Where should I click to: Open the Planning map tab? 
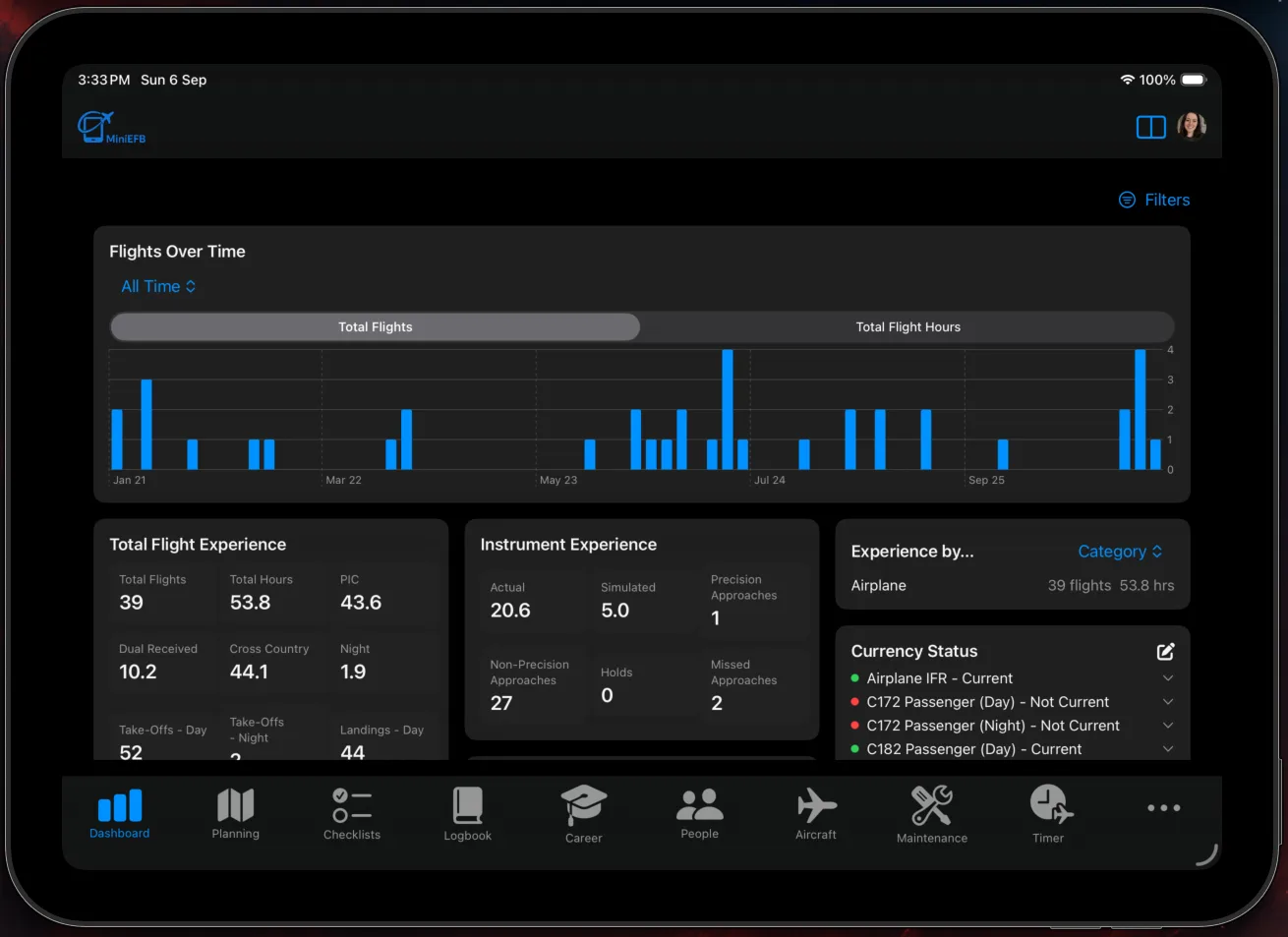pyautogui.click(x=236, y=814)
